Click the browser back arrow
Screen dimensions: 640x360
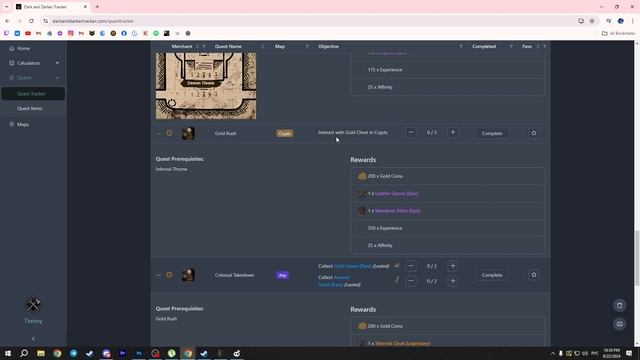[x=7, y=21]
